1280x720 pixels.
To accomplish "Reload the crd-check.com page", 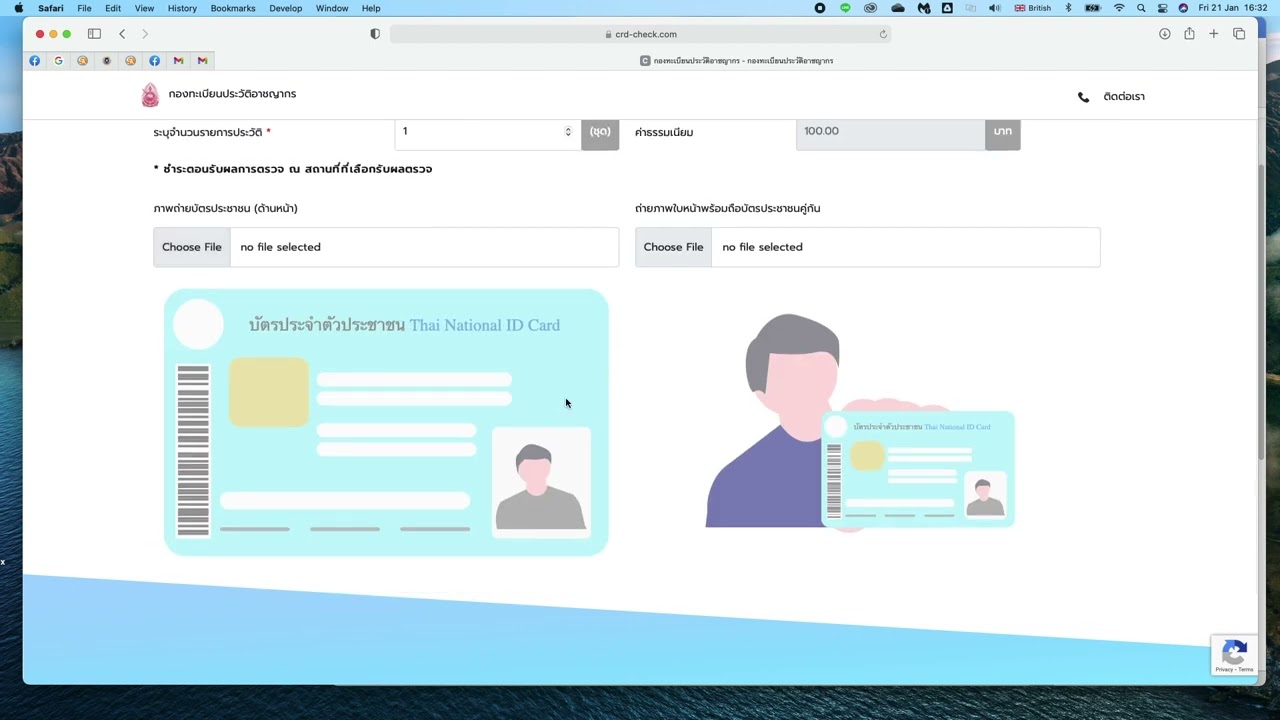I will (x=883, y=34).
